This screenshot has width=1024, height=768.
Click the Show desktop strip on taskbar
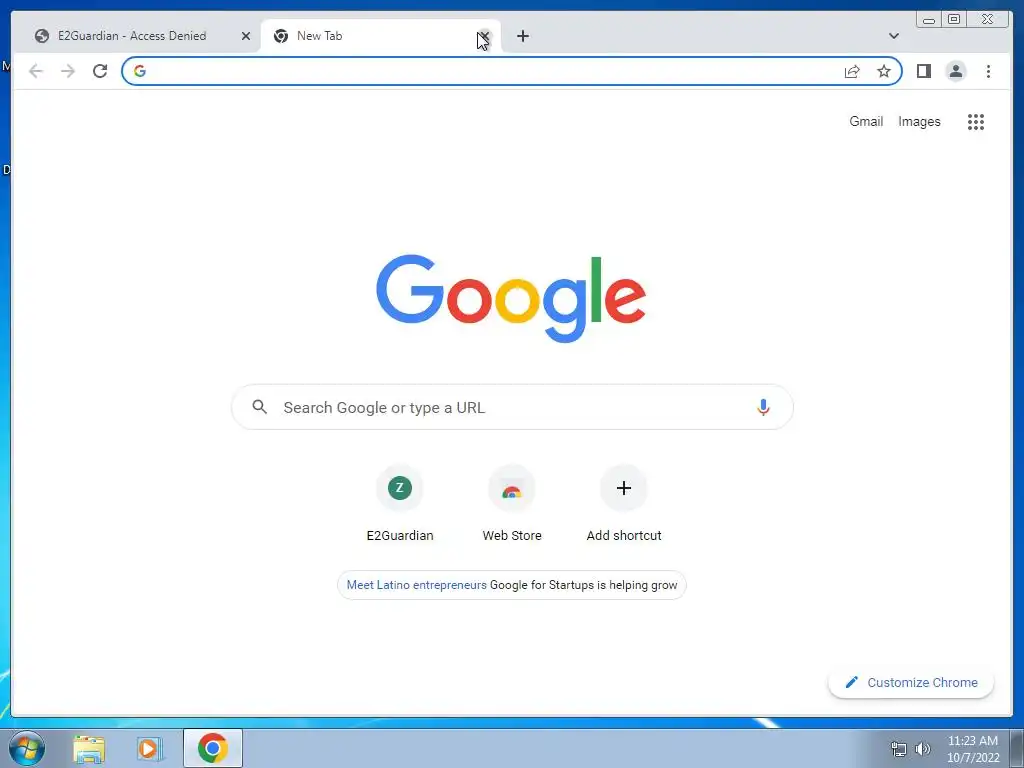[x=1017, y=748]
